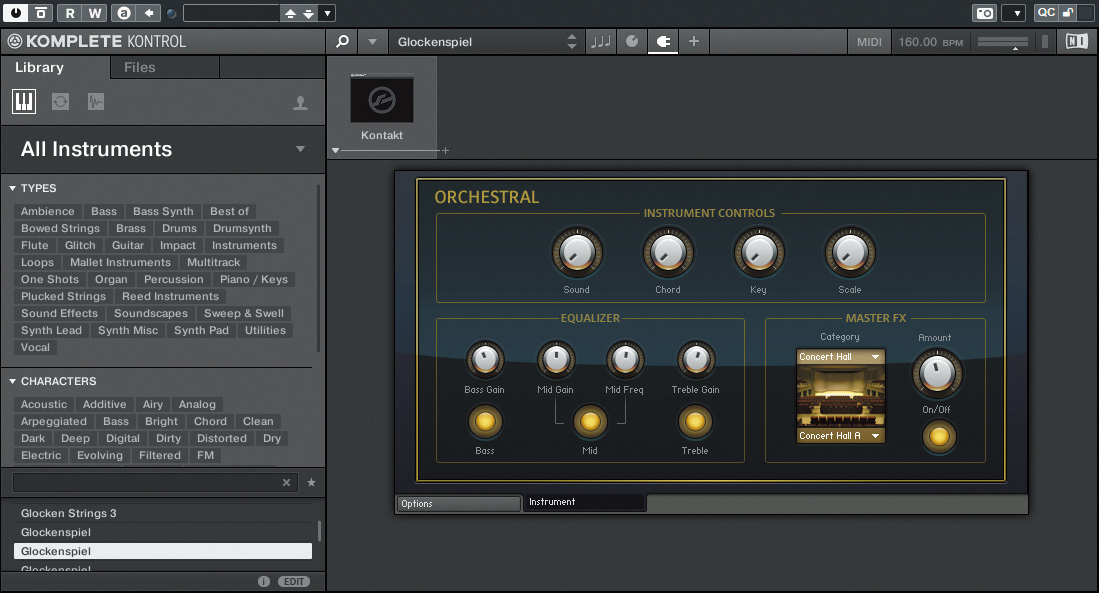Image resolution: width=1099 pixels, height=593 pixels.
Task: Show the plug-in chain view icon
Action: (662, 41)
